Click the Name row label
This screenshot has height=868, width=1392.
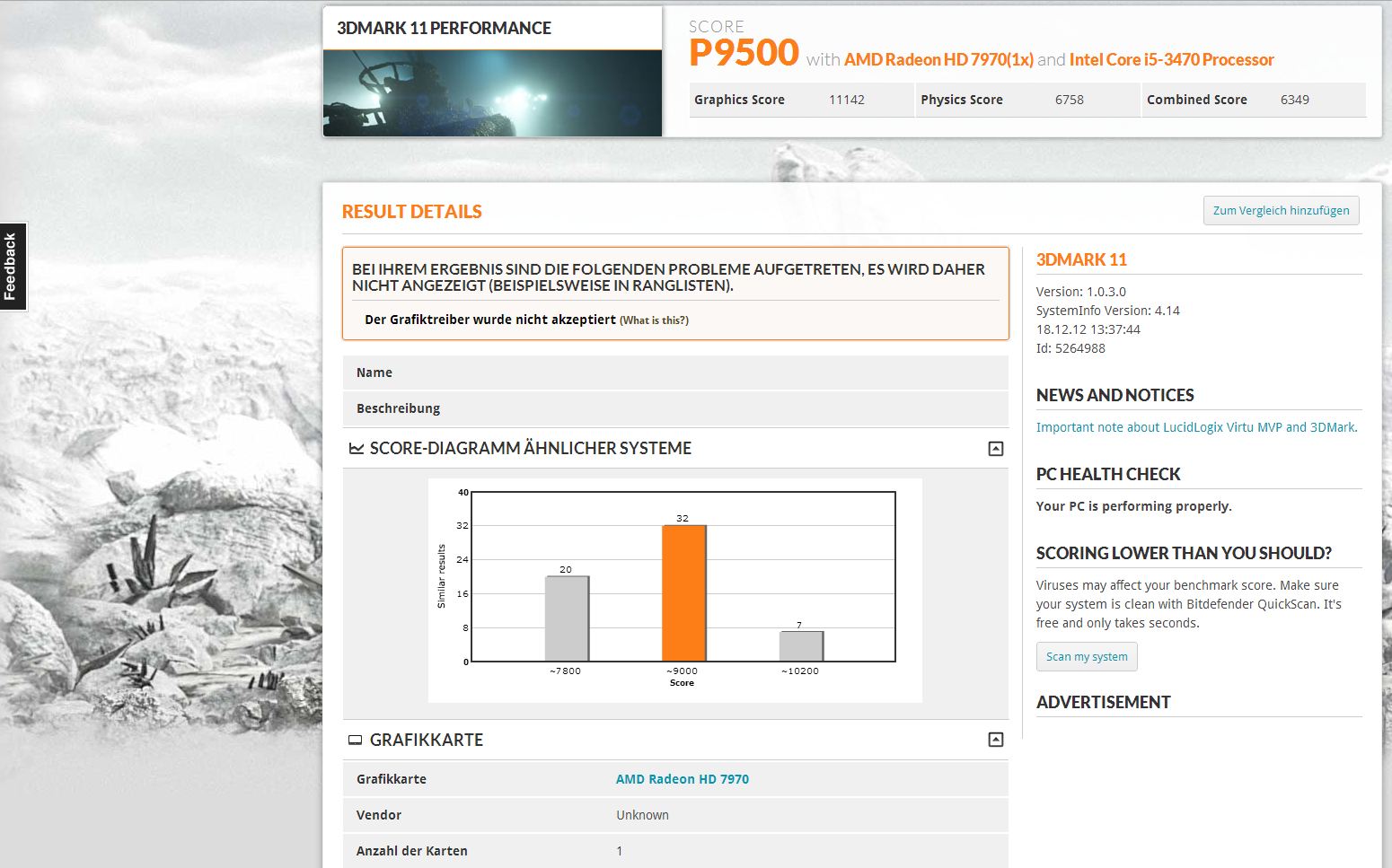coord(374,373)
